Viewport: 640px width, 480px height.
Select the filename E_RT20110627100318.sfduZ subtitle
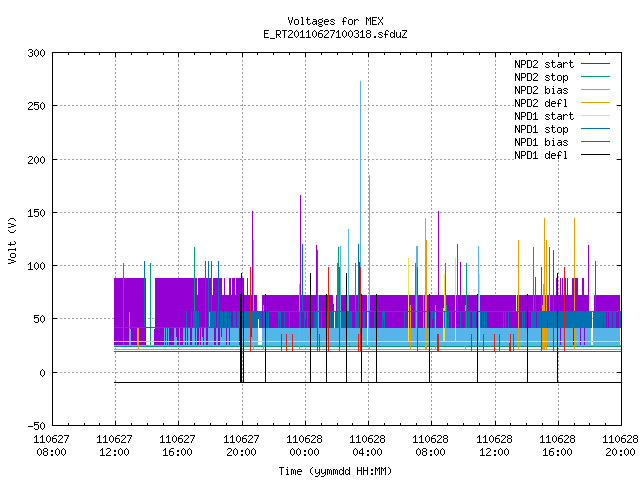(335, 34)
